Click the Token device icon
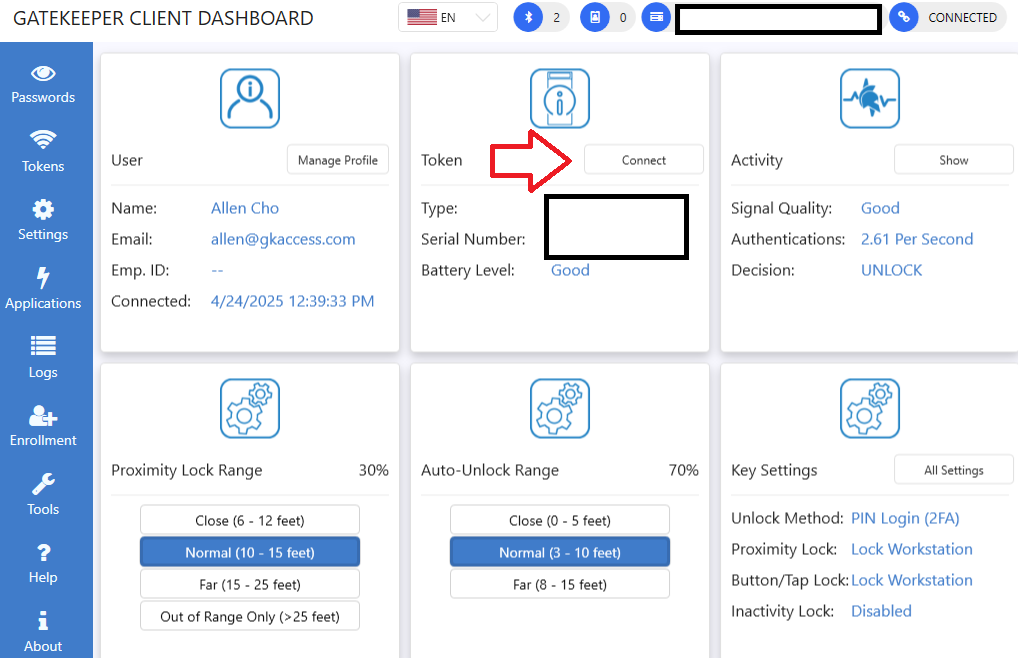This screenshot has height=658, width=1018. pyautogui.click(x=559, y=98)
